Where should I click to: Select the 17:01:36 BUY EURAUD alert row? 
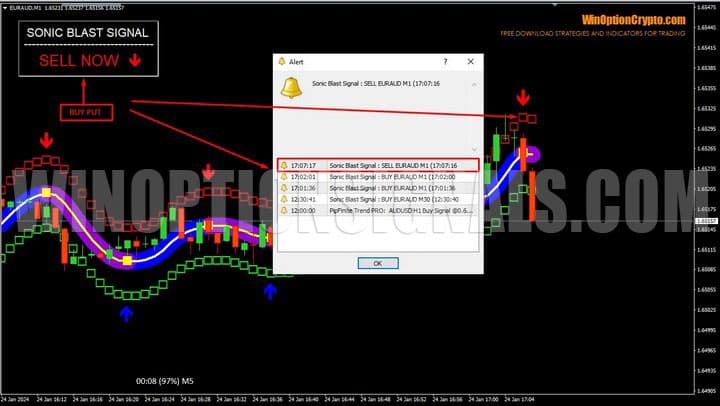coord(378,188)
